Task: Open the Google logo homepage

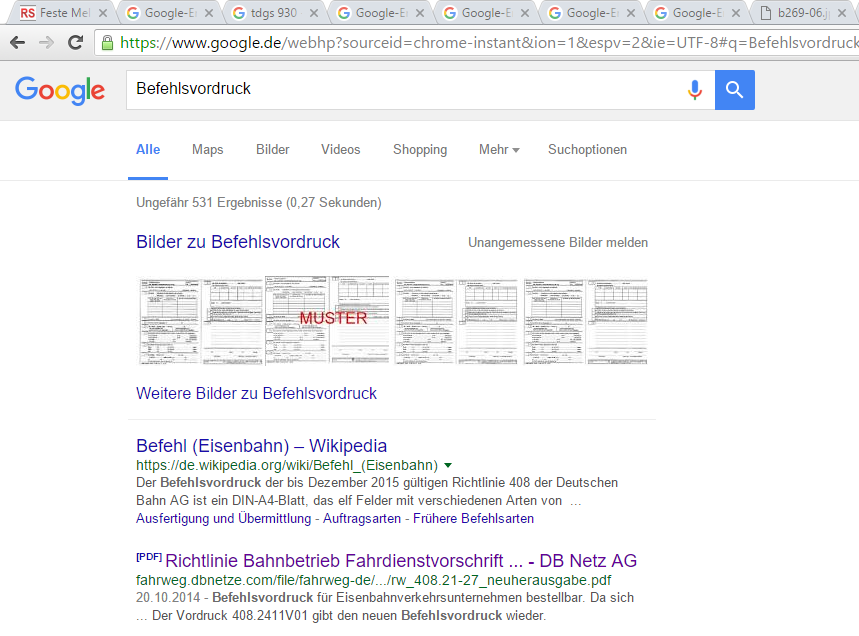Action: (x=60, y=90)
